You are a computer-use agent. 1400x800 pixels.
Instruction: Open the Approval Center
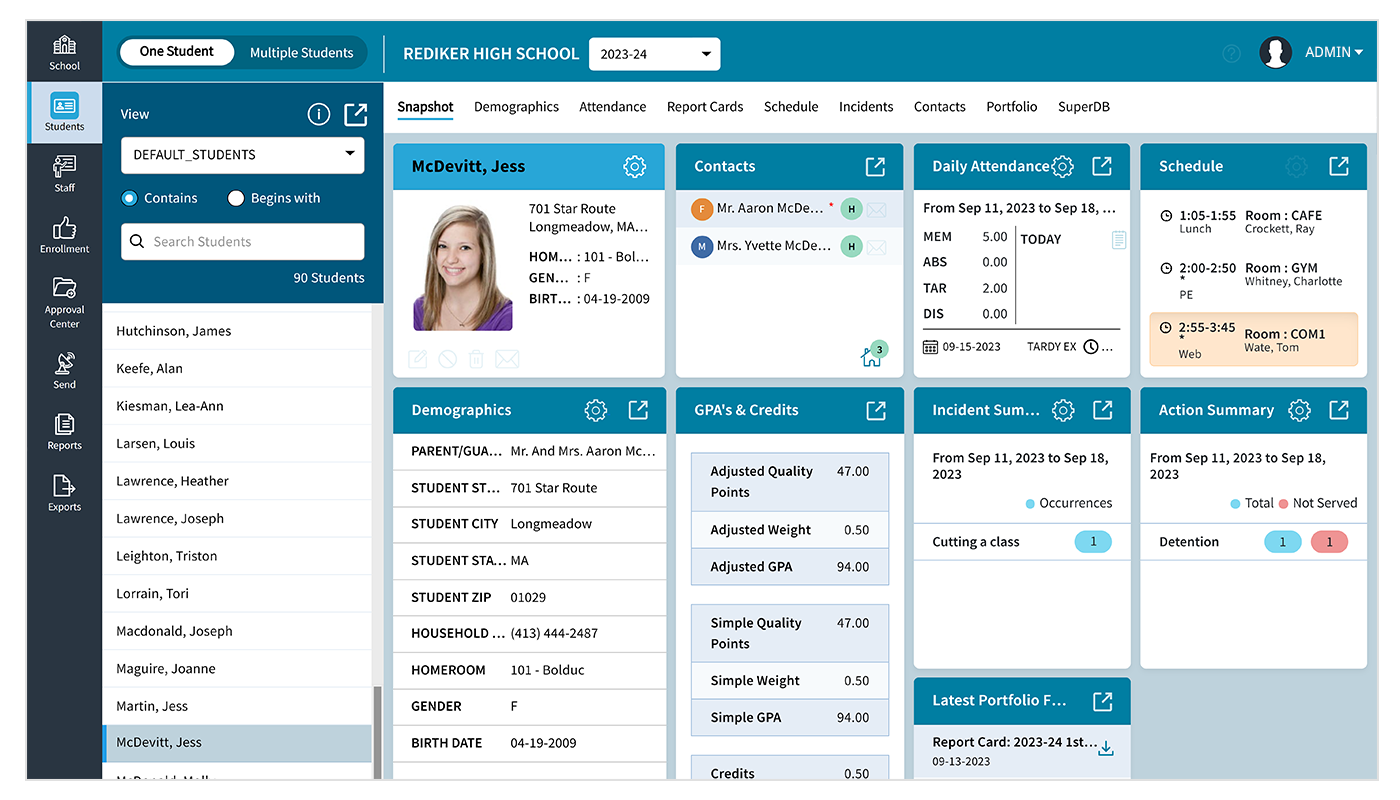64,299
